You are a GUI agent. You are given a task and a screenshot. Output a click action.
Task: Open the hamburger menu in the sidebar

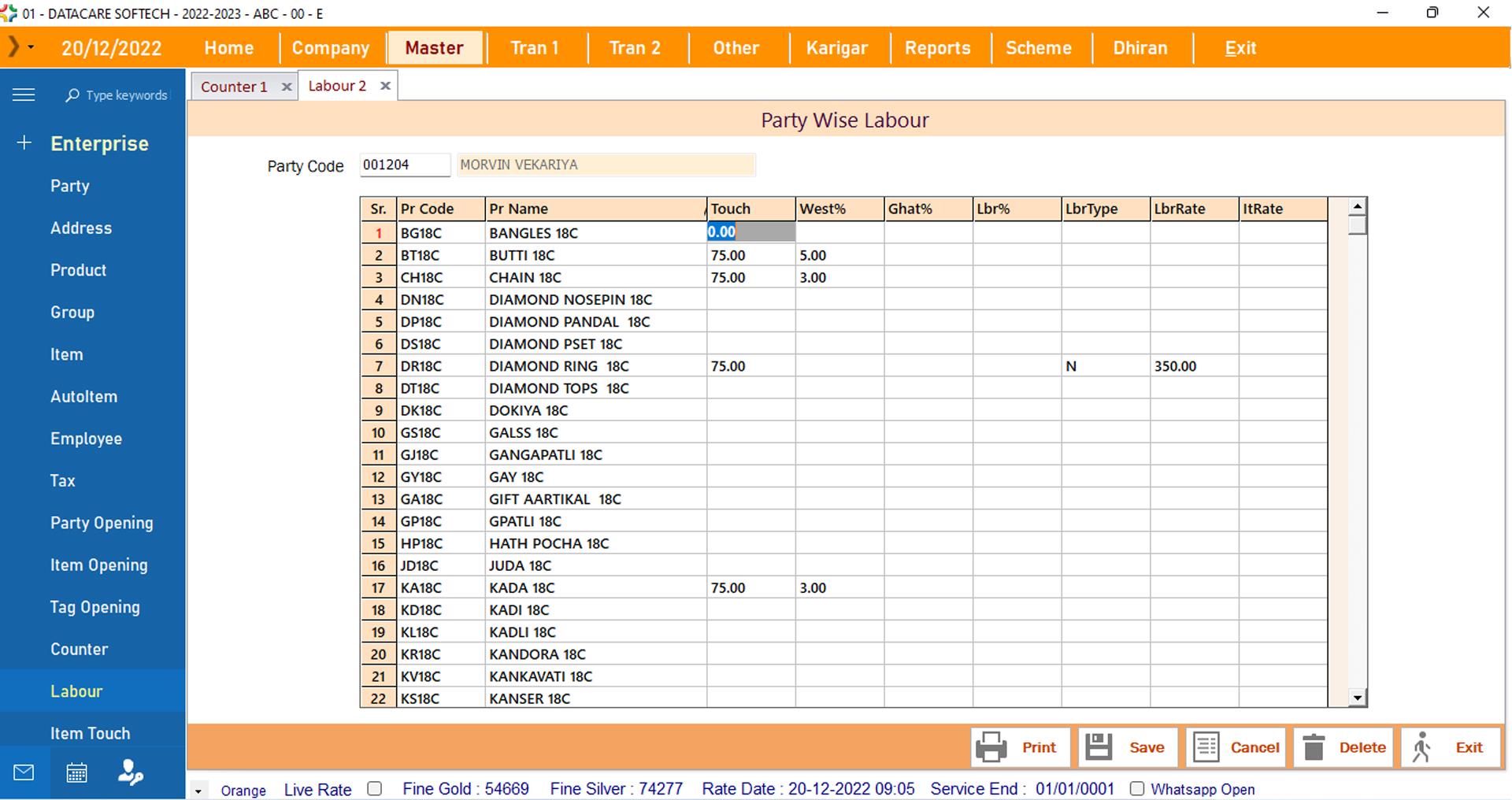[x=24, y=95]
